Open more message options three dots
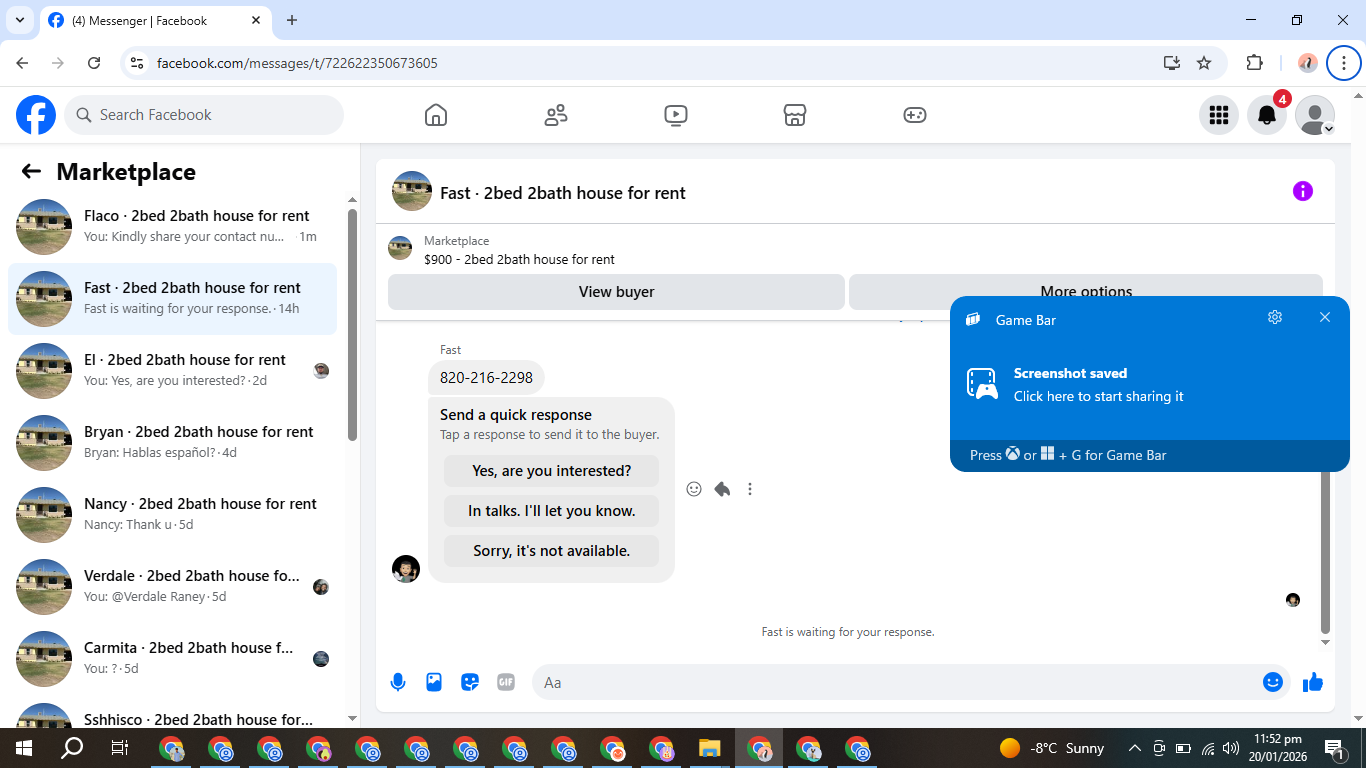 [x=750, y=489]
